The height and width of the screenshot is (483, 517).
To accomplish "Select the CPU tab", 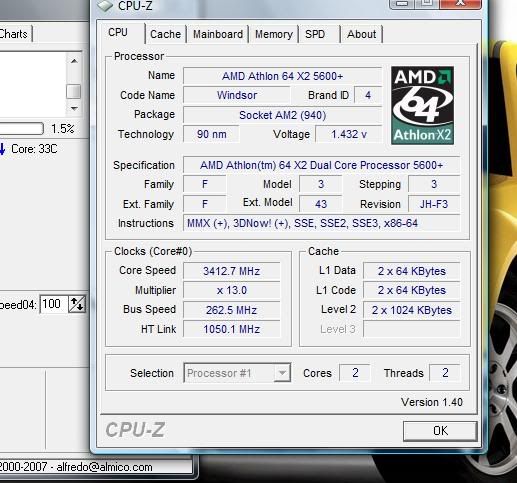I will click(118, 32).
